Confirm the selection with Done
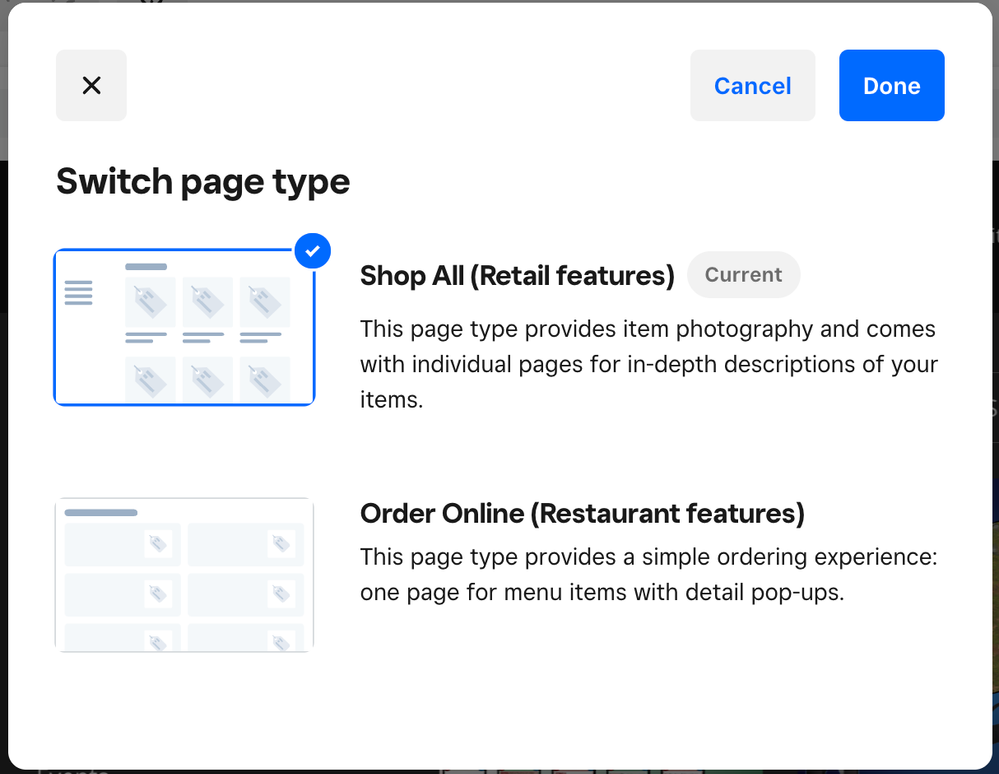999x774 pixels. (x=891, y=86)
